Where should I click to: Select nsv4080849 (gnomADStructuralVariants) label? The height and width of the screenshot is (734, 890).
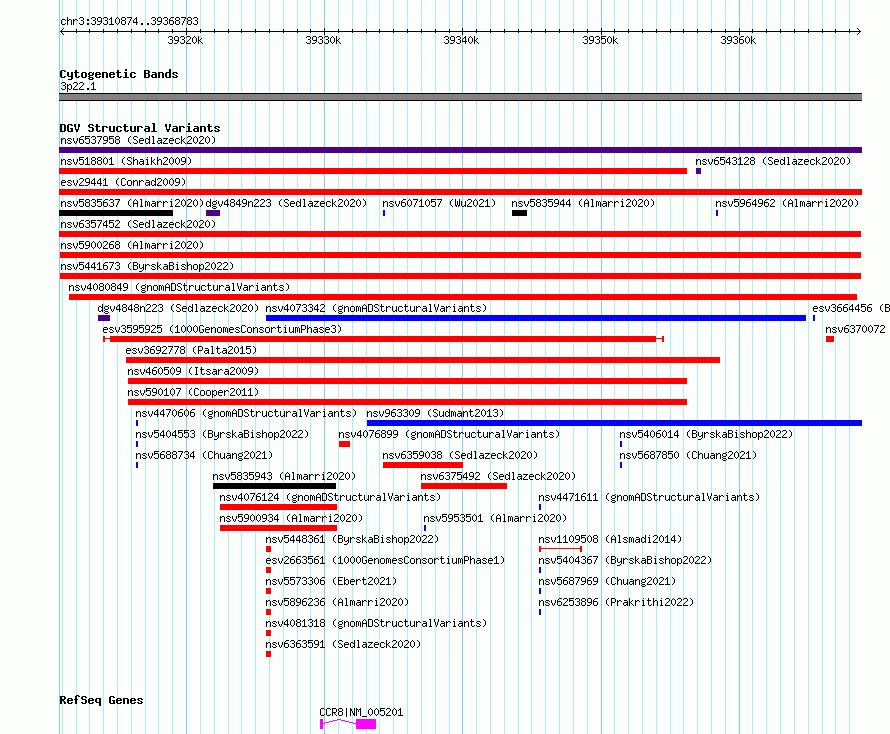pos(179,287)
